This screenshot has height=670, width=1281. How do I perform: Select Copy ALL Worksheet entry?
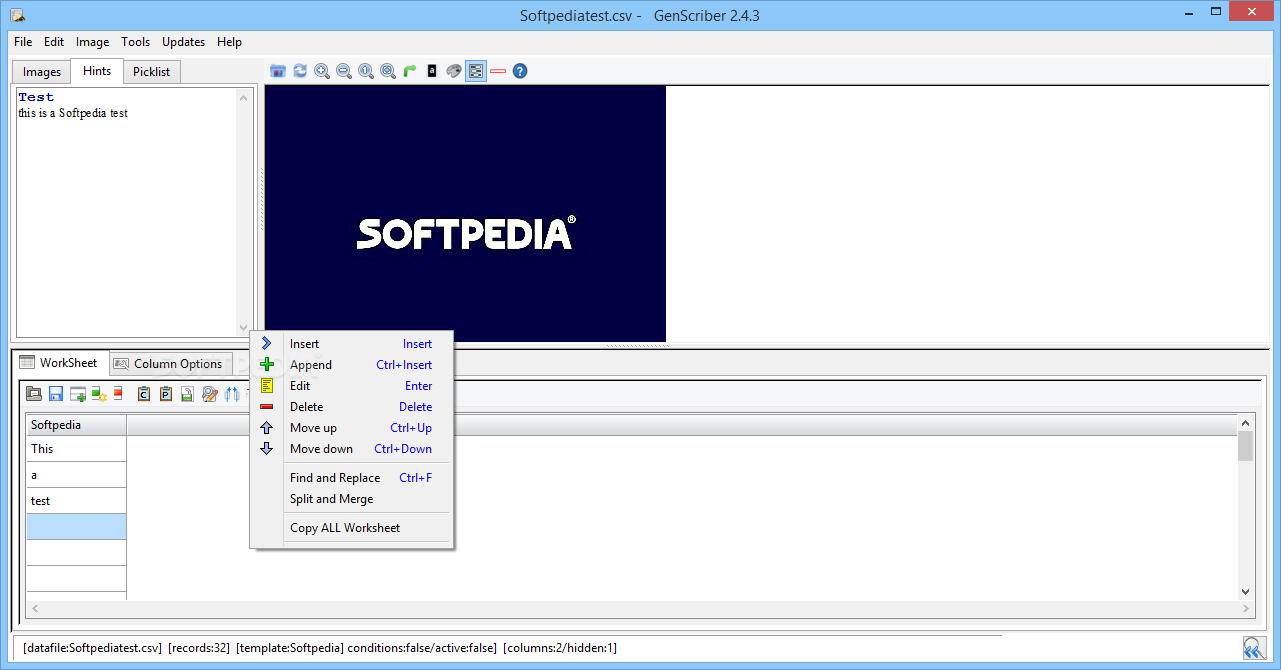tap(352, 528)
